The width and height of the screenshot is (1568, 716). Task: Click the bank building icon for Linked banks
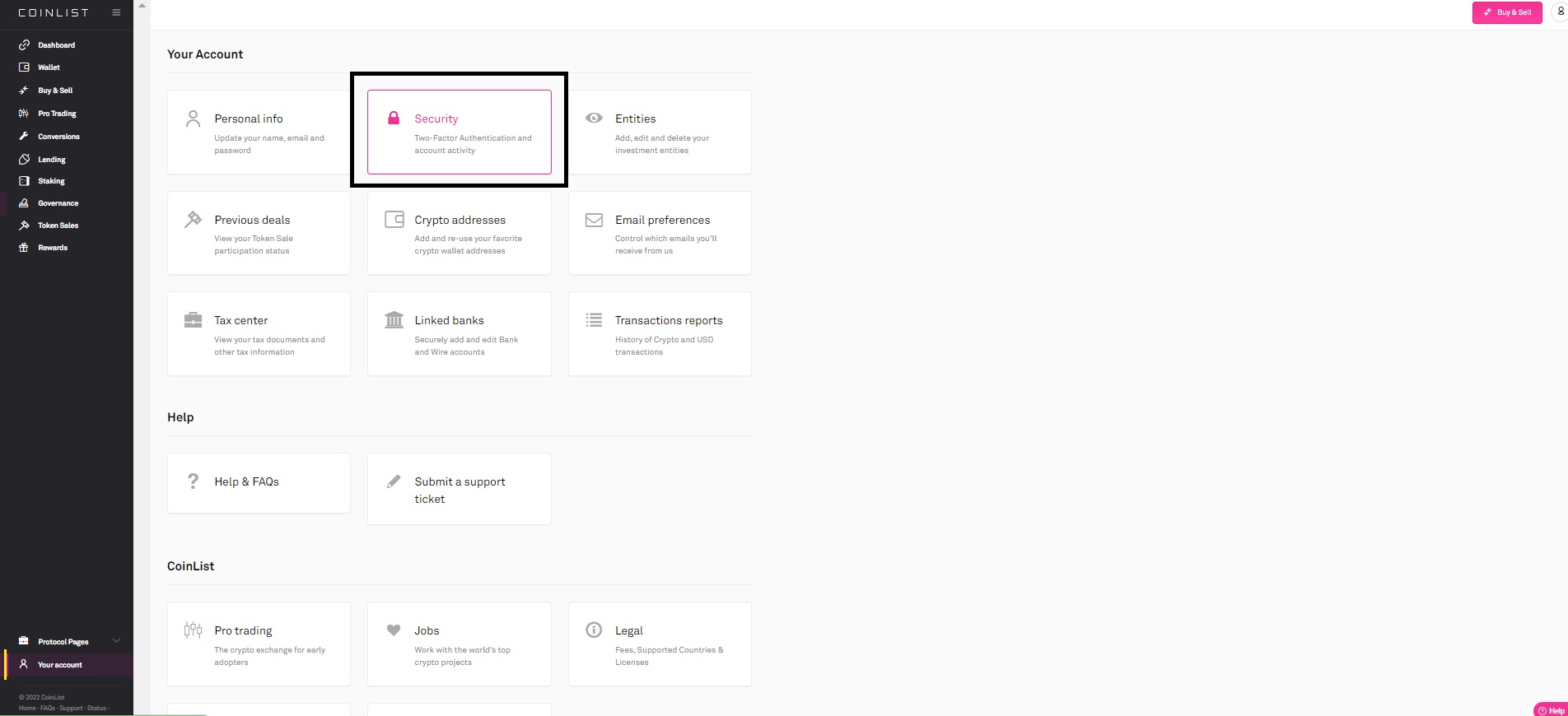pyautogui.click(x=394, y=320)
